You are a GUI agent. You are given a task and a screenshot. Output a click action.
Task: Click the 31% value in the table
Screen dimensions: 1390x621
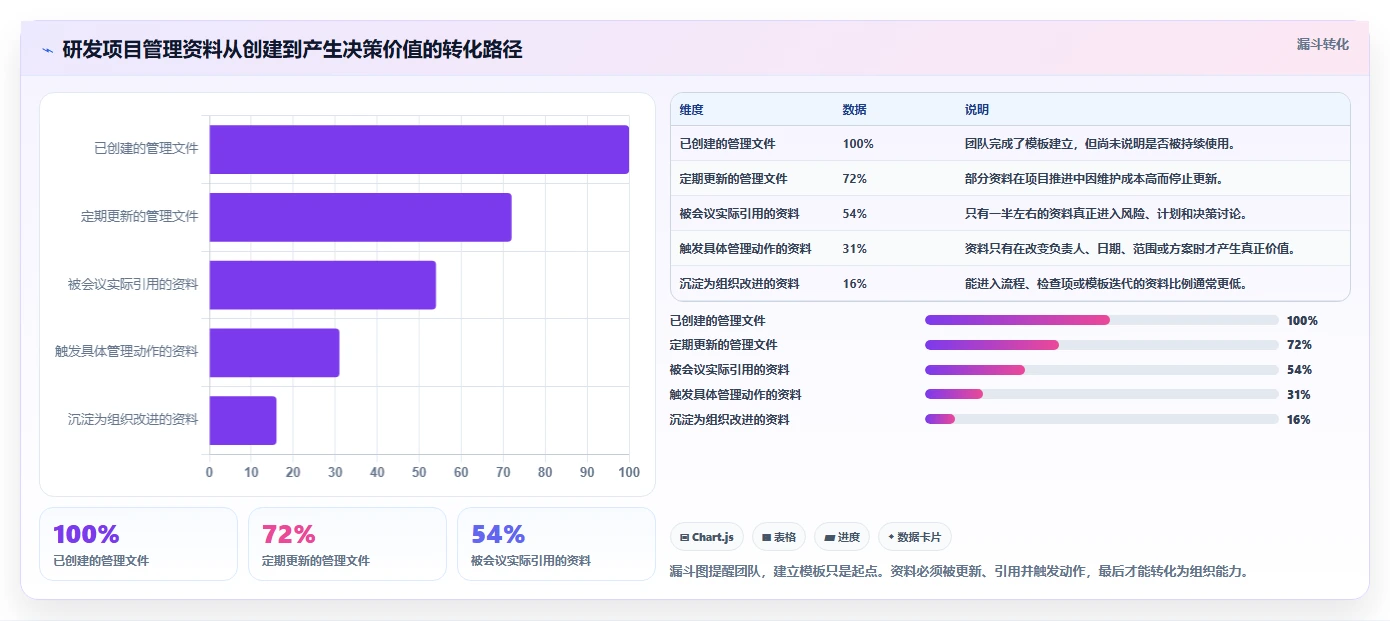854,249
